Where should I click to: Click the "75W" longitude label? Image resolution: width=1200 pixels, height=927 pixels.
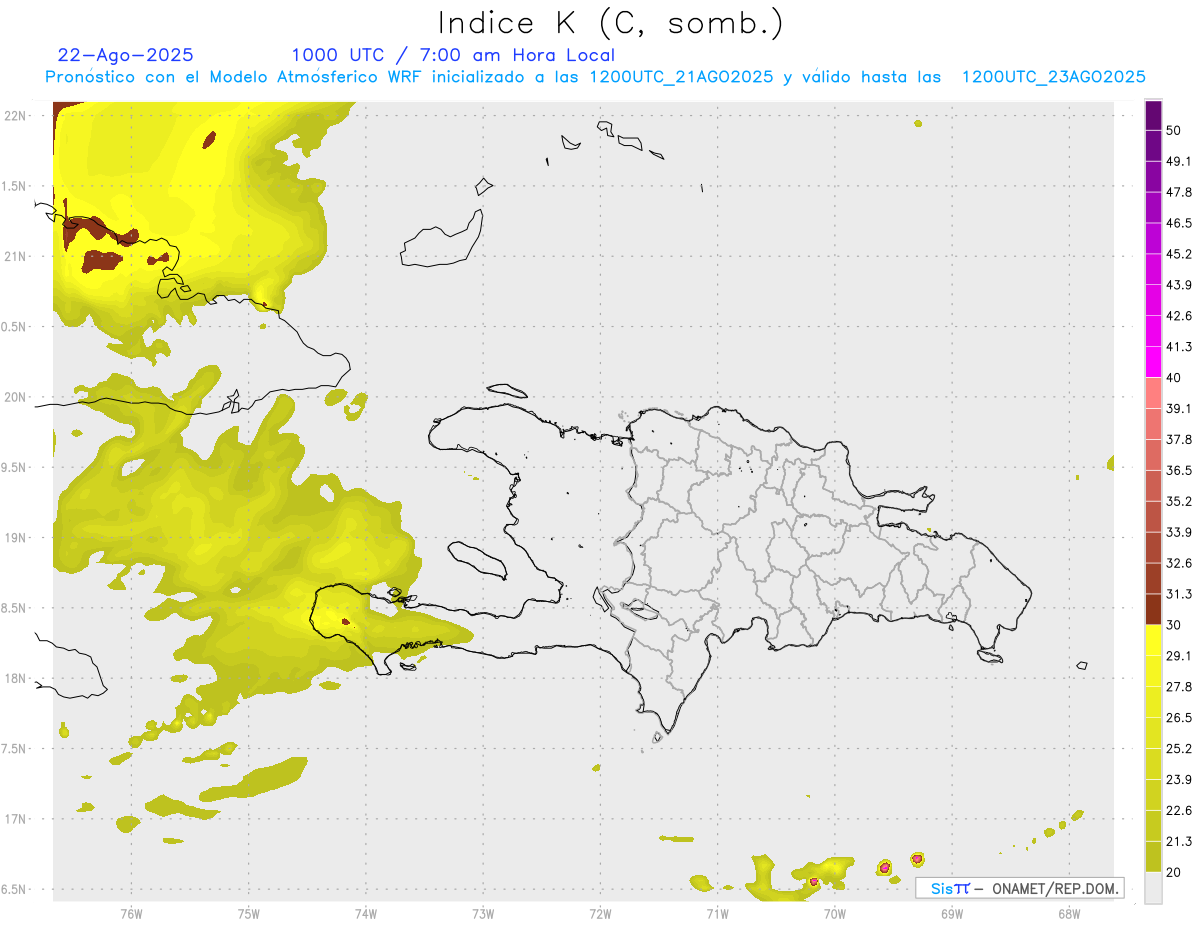click(248, 913)
